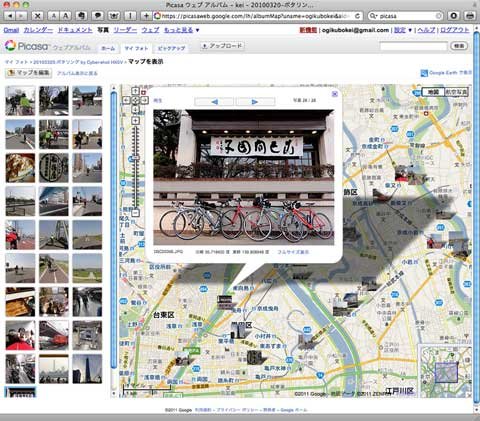Screen dimensions: 480x421
Task: Reload the page from the address bar
Action: click(x=357, y=16)
